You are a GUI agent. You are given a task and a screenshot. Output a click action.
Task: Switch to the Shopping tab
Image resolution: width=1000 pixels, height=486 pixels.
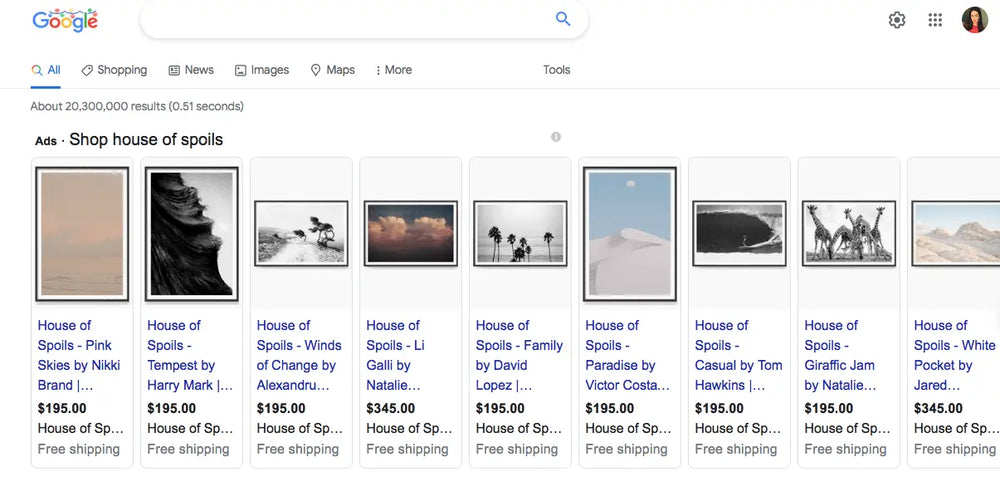(114, 70)
